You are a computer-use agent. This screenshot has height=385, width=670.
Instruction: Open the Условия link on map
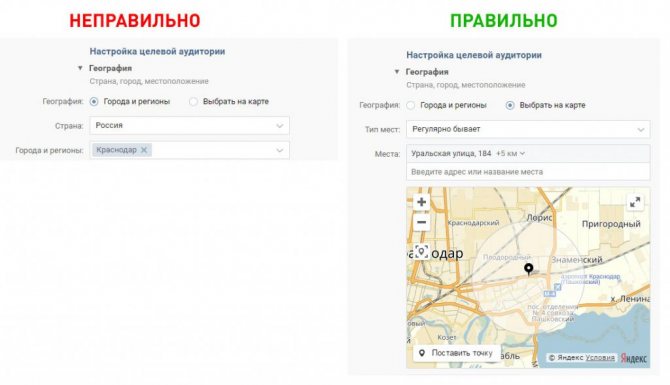point(600,358)
